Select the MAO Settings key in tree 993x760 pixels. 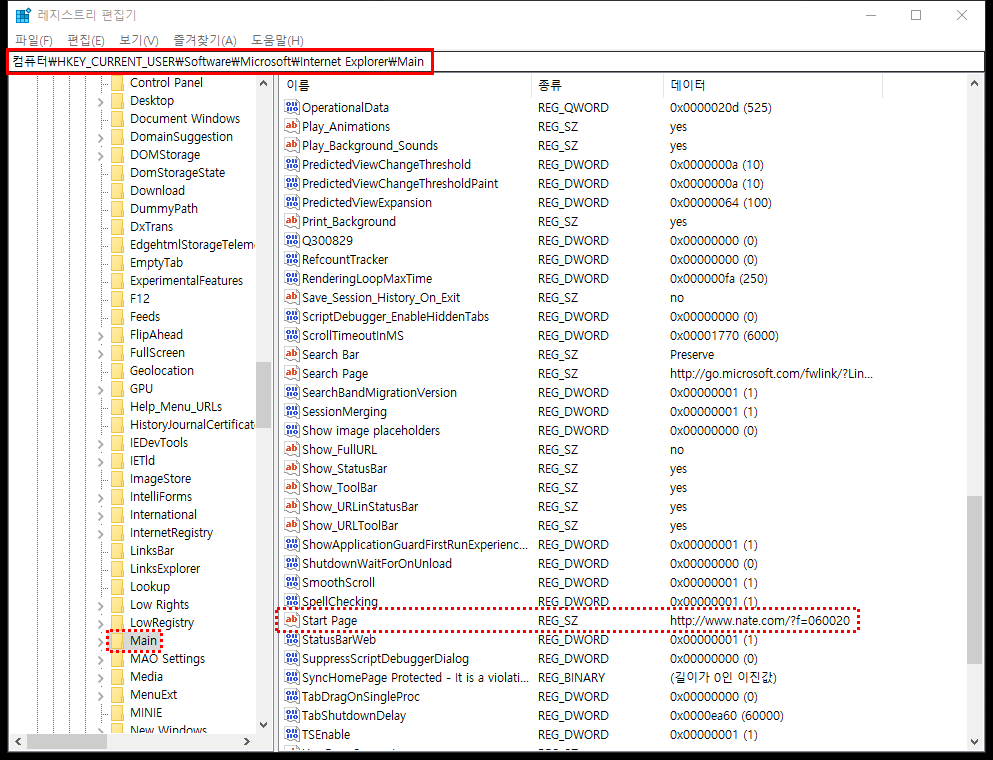point(167,659)
